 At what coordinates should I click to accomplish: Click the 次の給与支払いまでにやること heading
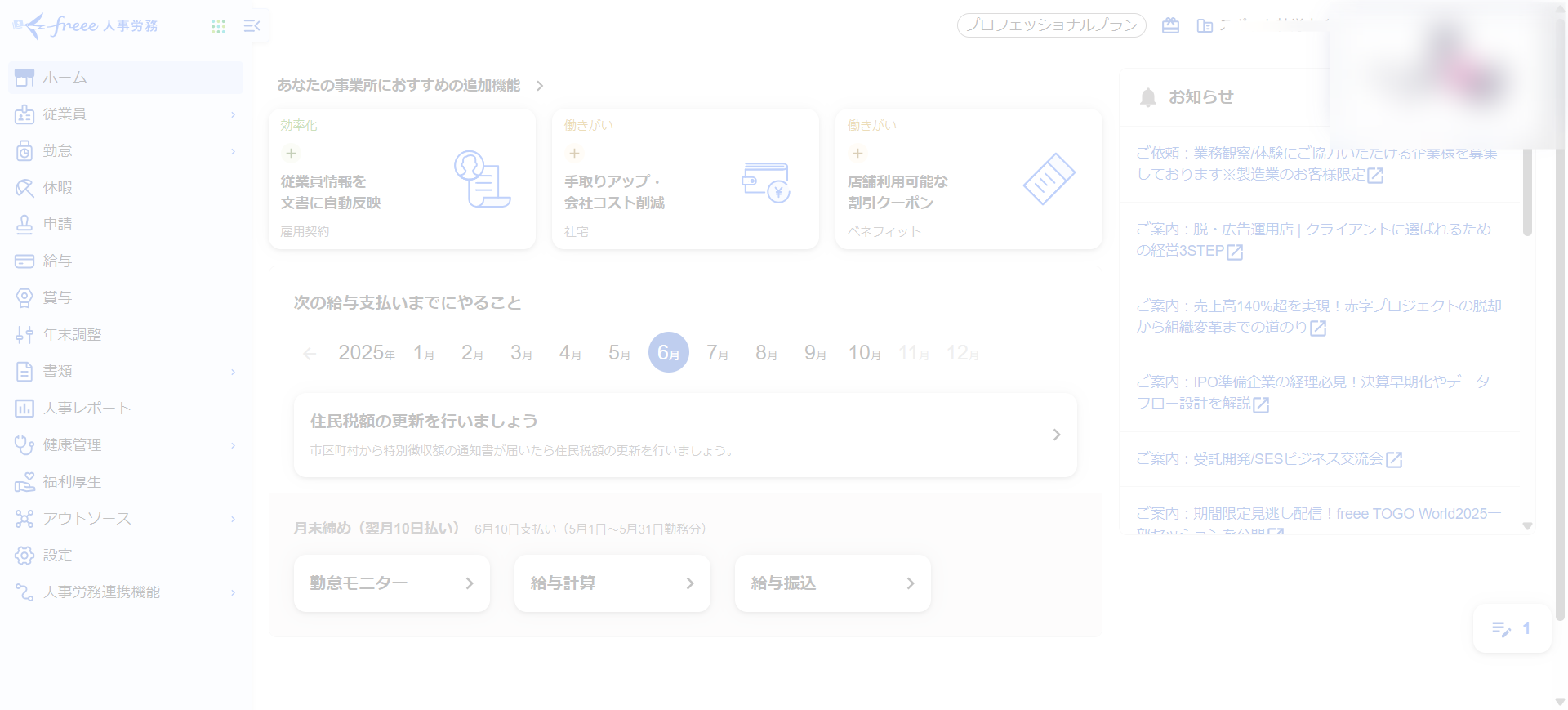(x=408, y=303)
